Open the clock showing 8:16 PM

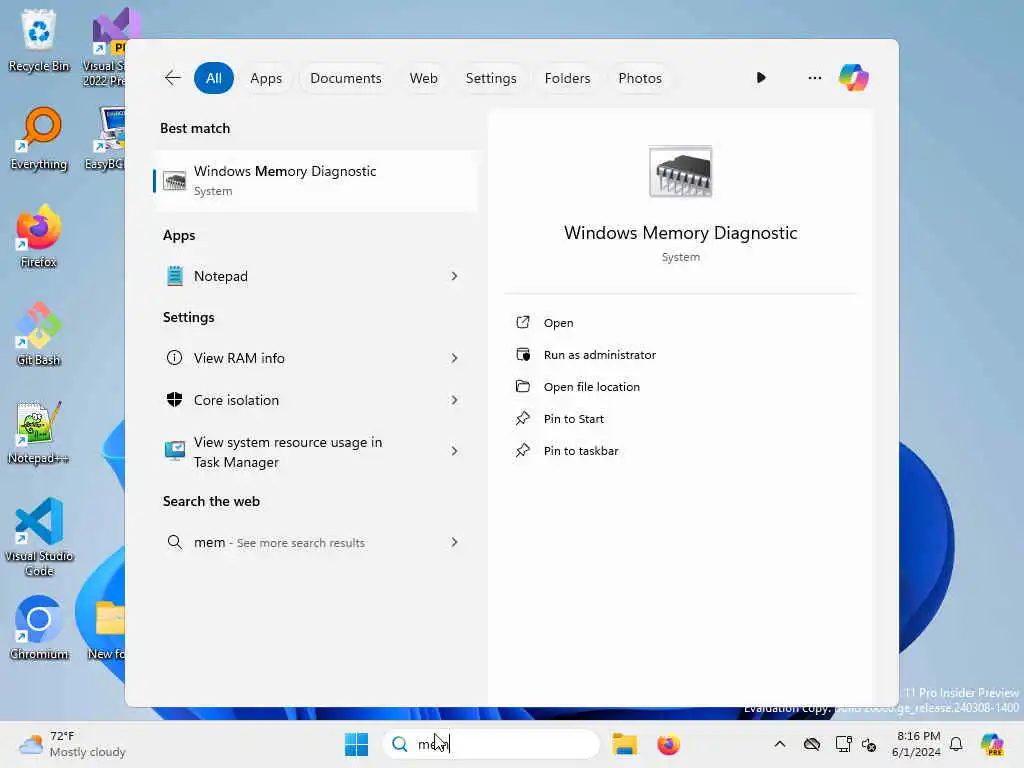click(x=916, y=744)
